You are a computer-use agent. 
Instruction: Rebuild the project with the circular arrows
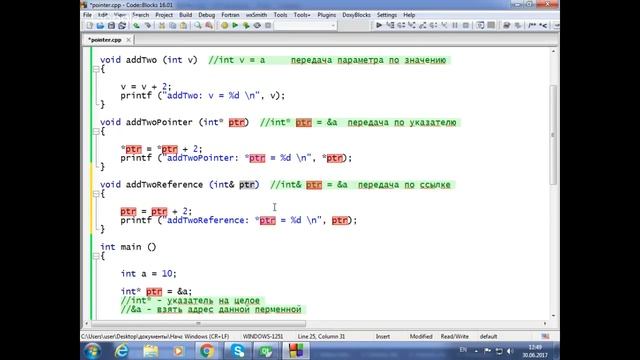coord(257,25)
